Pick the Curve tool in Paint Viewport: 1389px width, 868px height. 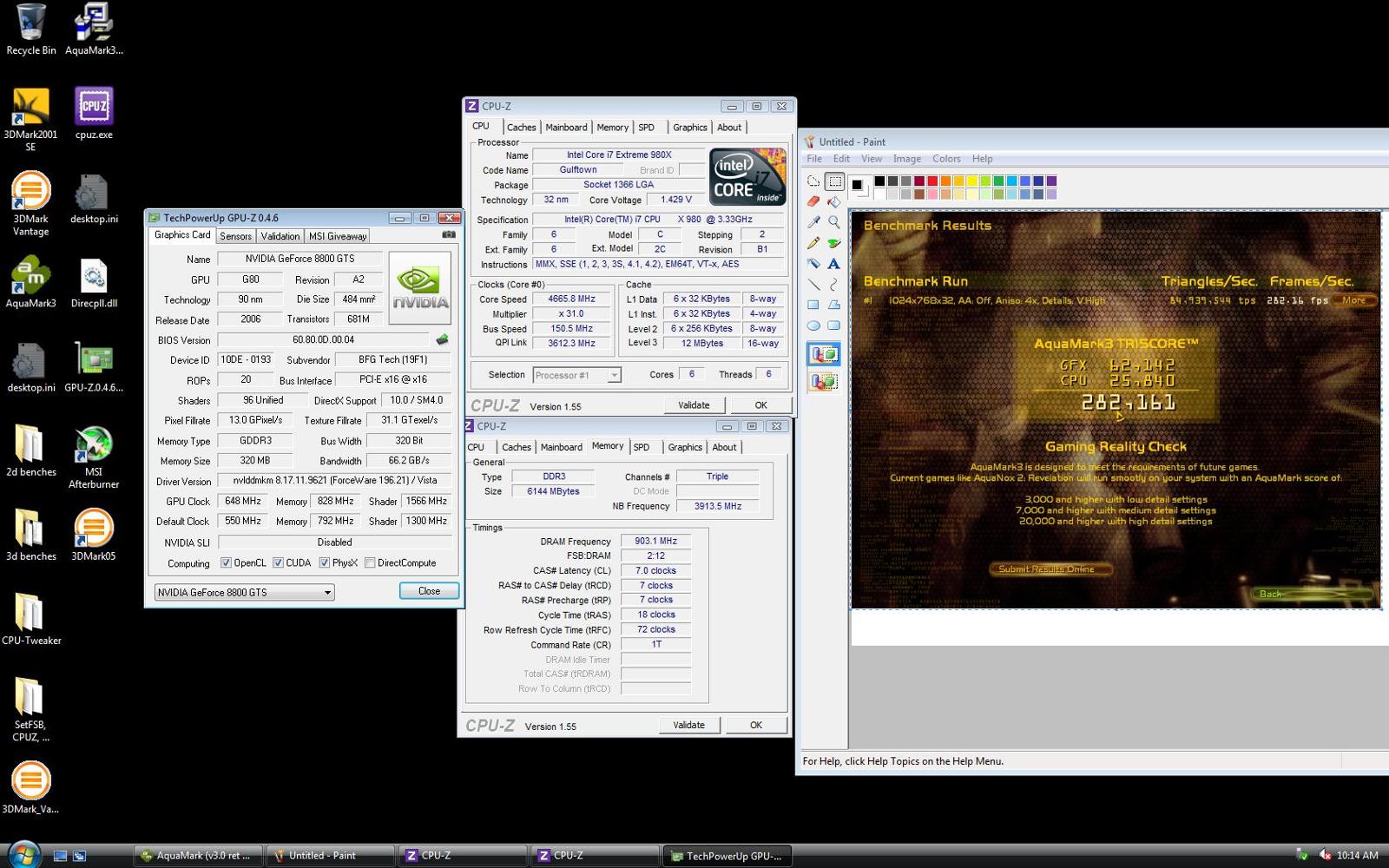tap(834, 285)
